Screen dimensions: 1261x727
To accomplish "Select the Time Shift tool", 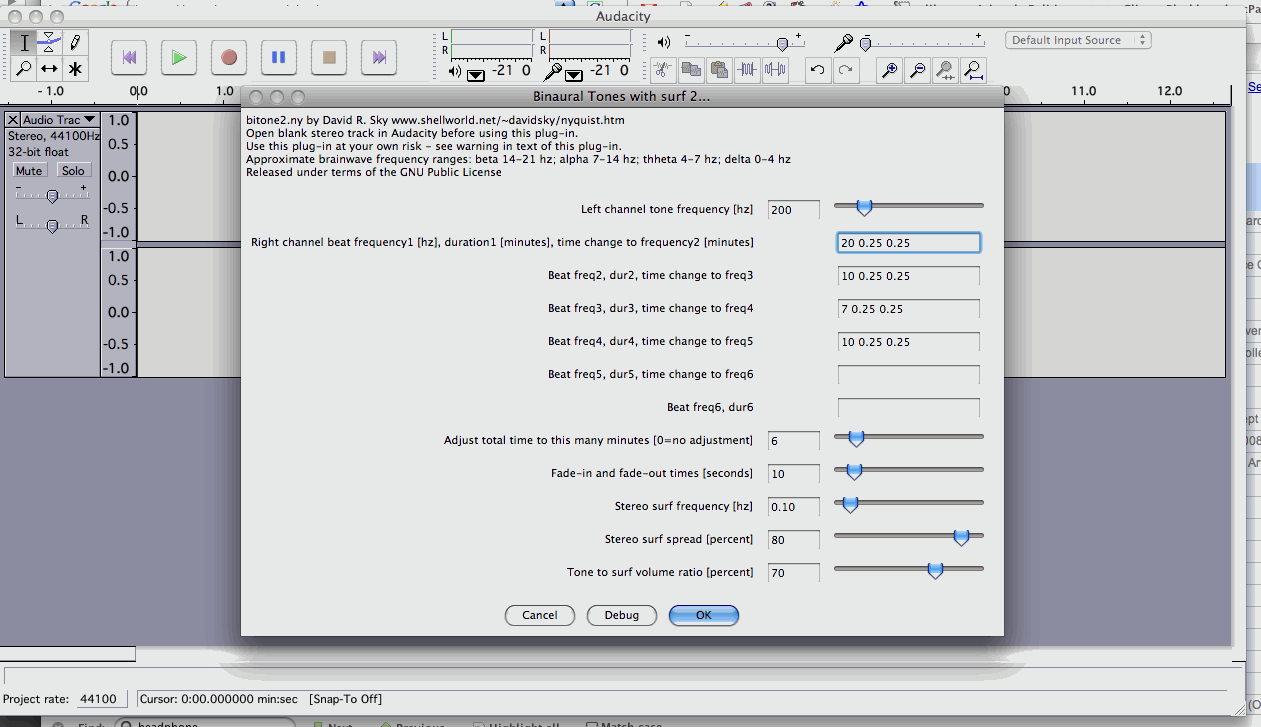I will click(49, 68).
